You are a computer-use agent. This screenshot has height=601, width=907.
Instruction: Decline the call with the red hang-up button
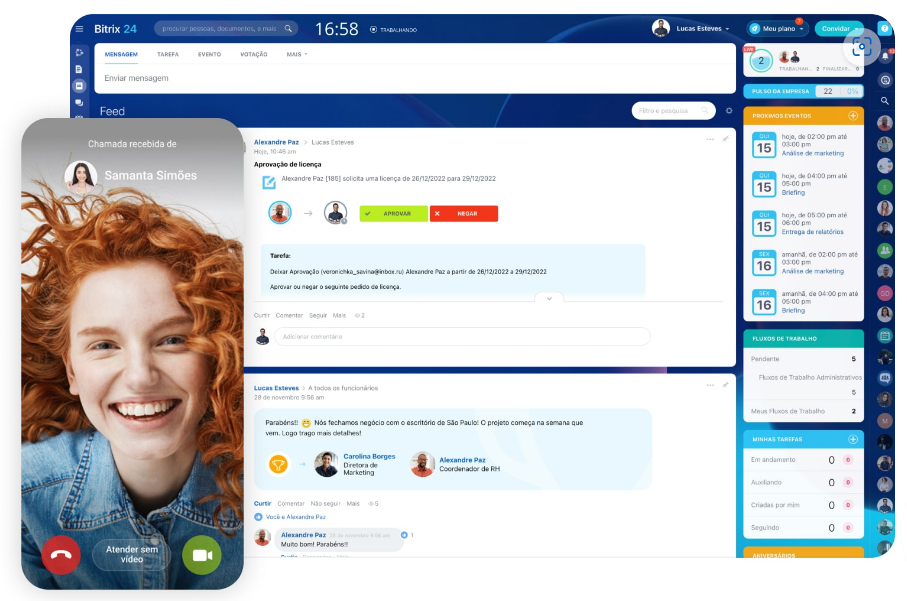click(61, 554)
